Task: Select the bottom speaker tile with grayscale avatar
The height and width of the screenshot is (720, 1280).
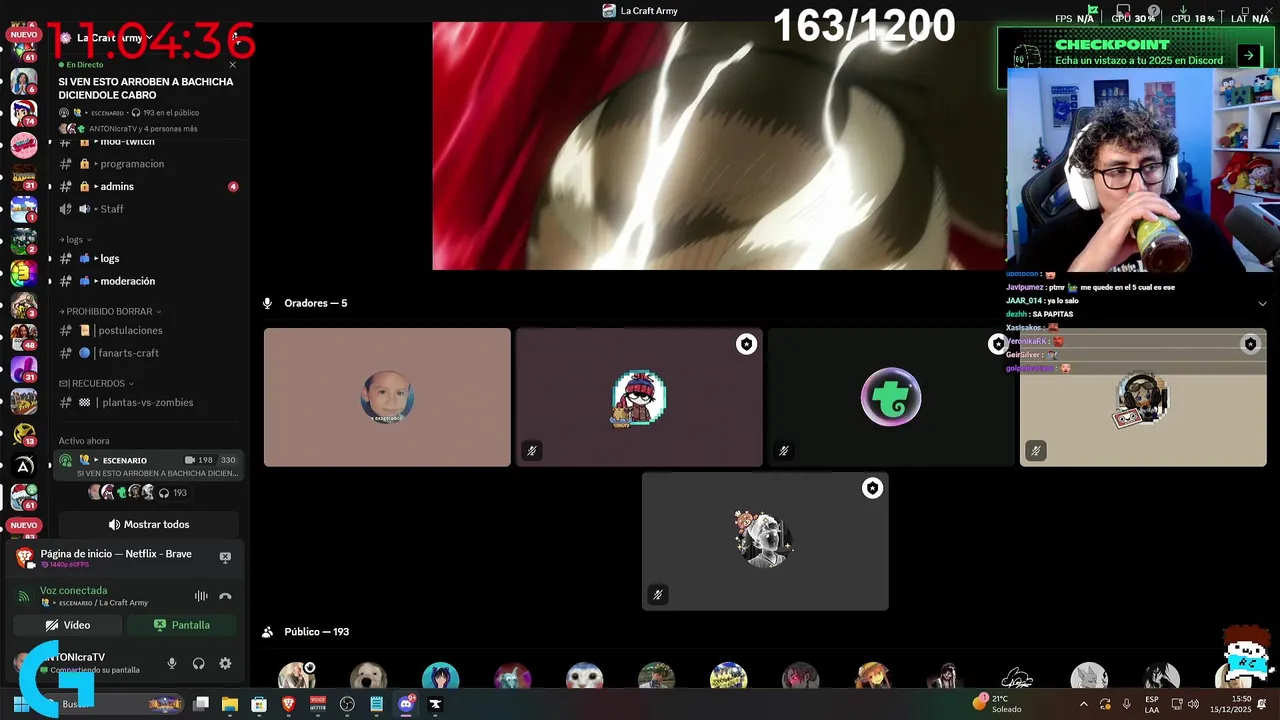Action: point(765,541)
